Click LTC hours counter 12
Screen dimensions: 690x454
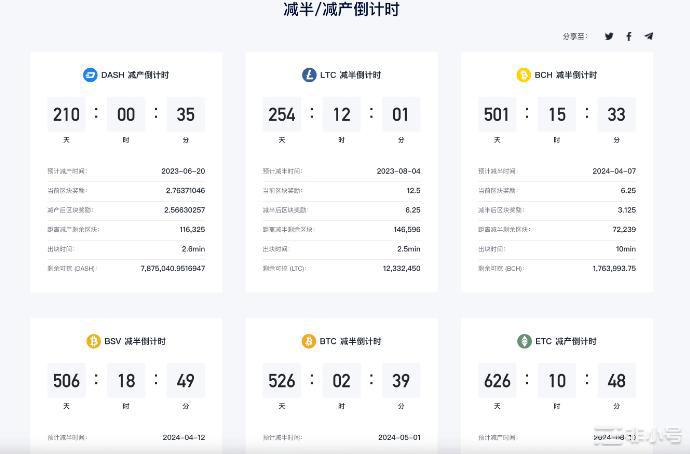pyautogui.click(x=341, y=114)
